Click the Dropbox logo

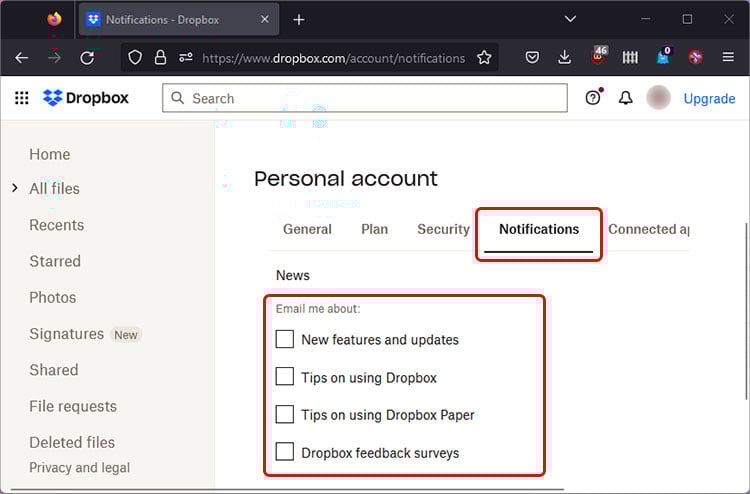tap(86, 98)
